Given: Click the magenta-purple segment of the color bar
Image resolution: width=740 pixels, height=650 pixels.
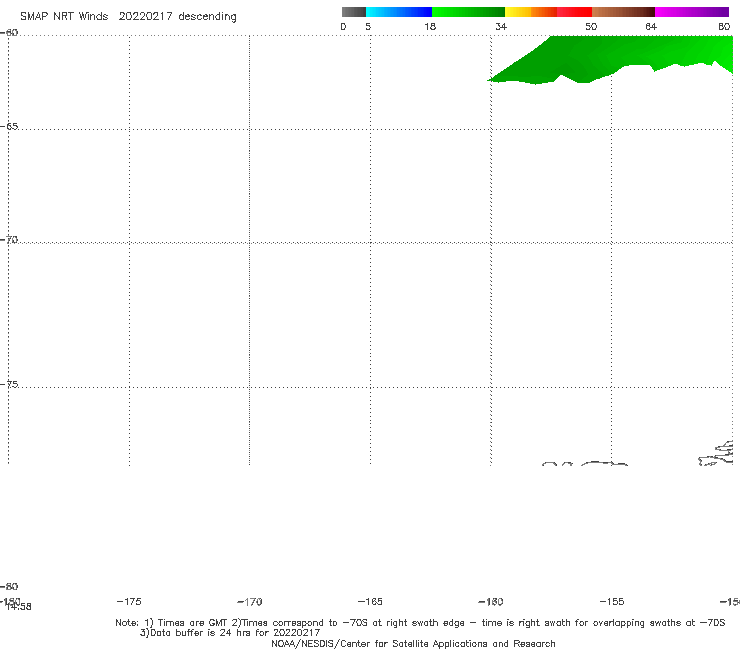Looking at the screenshot, I should pyautogui.click(x=692, y=12).
